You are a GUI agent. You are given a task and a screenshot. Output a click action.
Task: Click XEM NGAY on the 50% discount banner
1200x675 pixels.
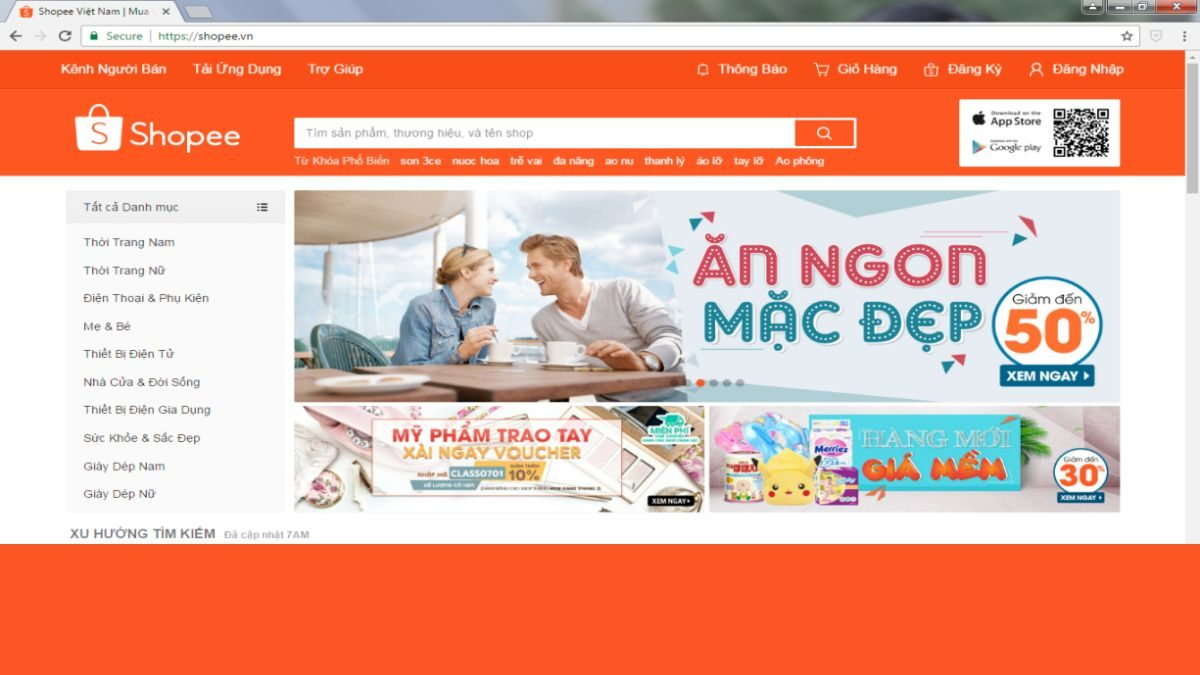point(1046,378)
